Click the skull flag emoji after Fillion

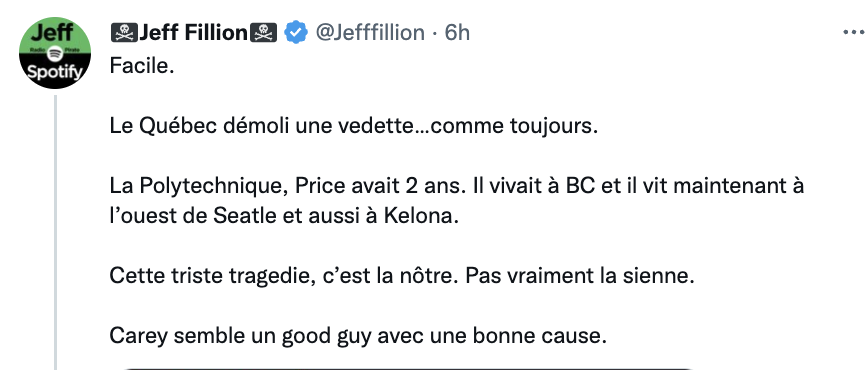point(264,33)
